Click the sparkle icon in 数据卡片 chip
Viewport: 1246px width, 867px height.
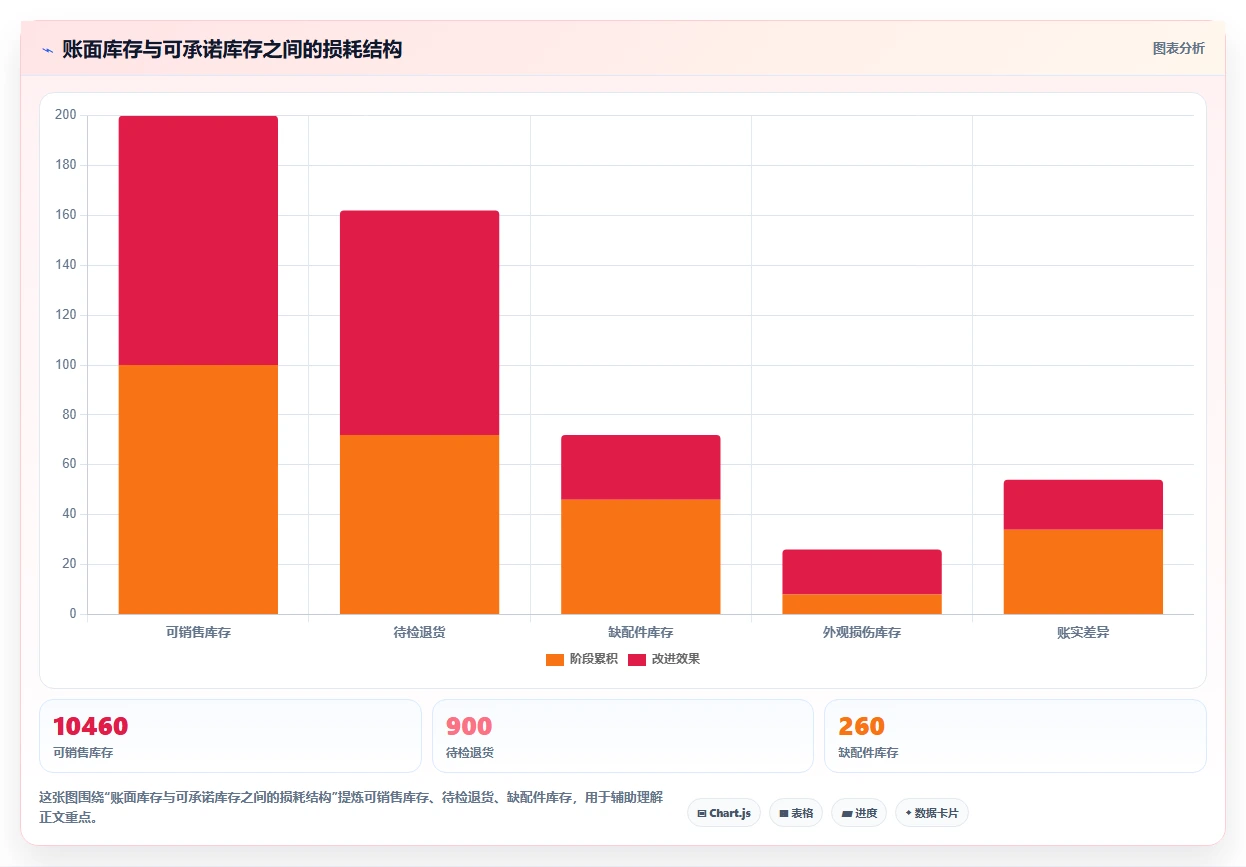pyautogui.click(x=908, y=813)
